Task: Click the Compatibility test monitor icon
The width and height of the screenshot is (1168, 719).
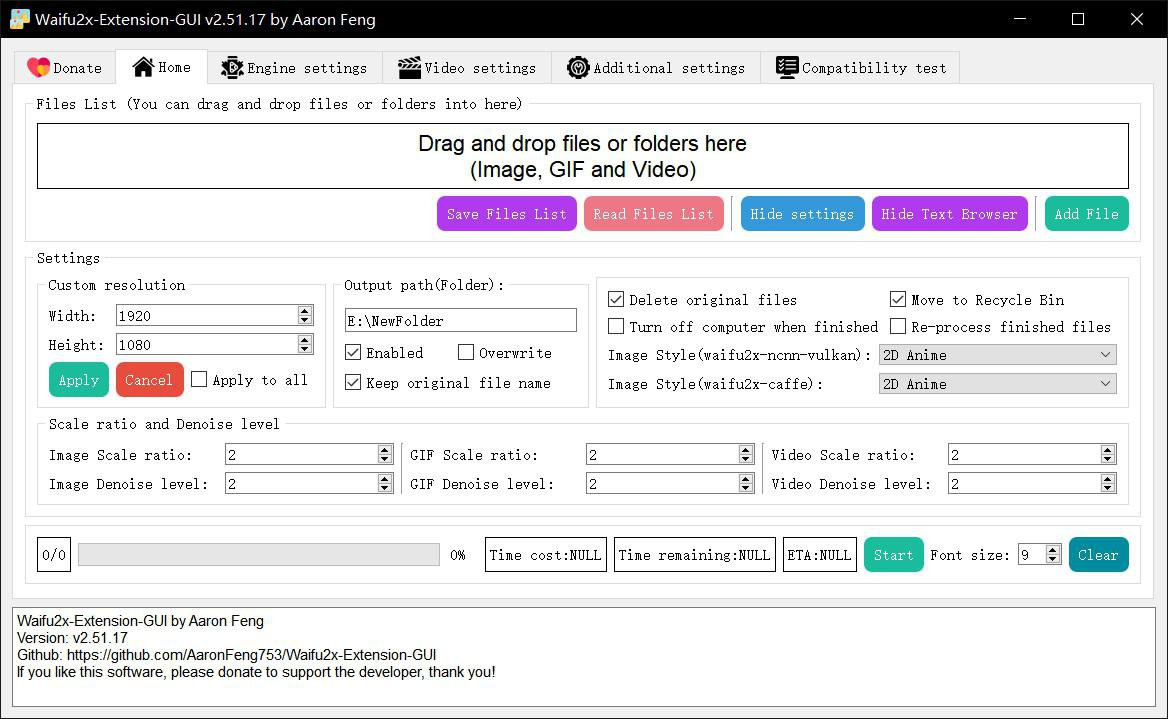Action: (x=787, y=68)
